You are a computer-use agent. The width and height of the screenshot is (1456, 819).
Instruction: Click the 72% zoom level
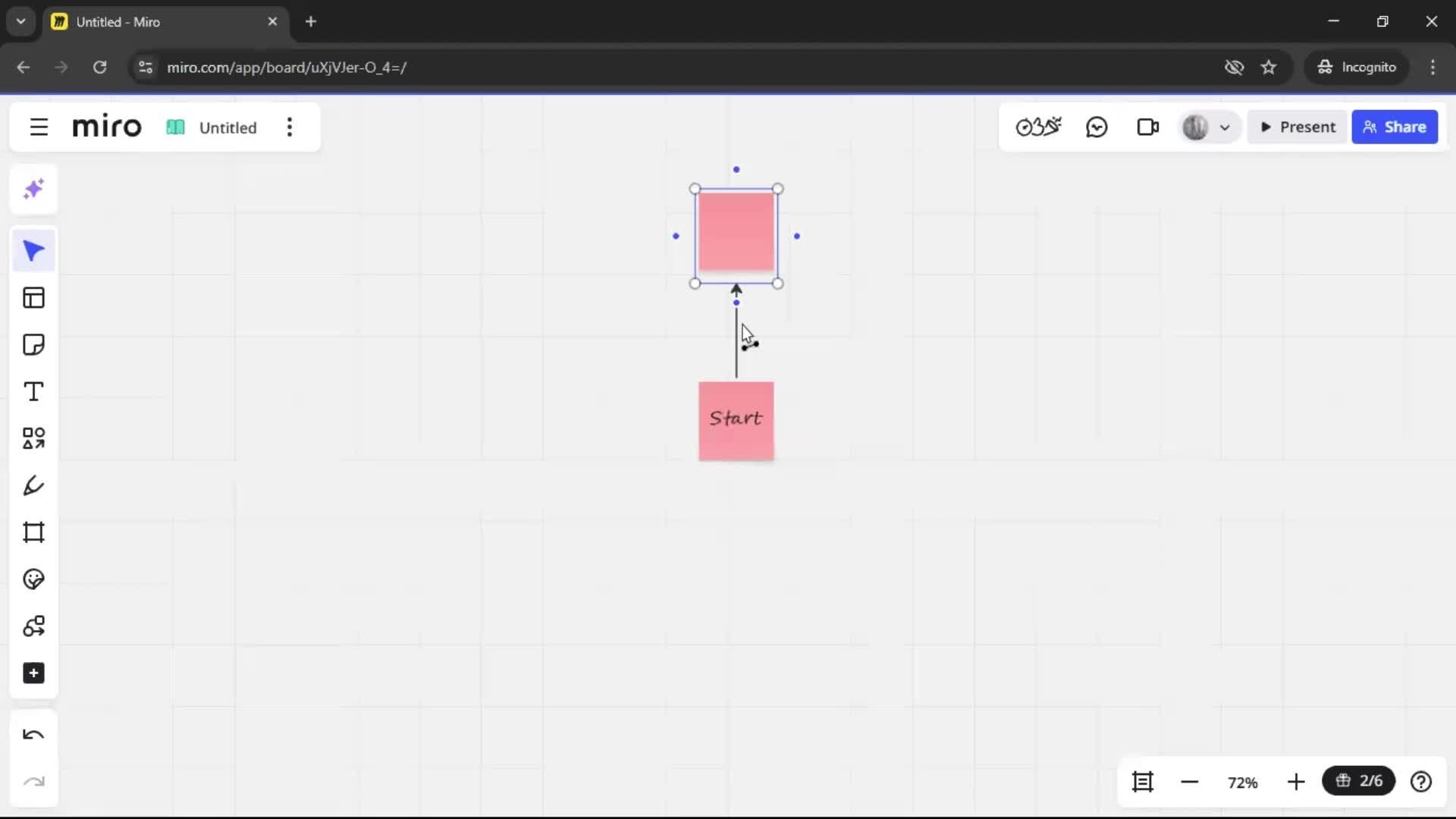[x=1243, y=783]
